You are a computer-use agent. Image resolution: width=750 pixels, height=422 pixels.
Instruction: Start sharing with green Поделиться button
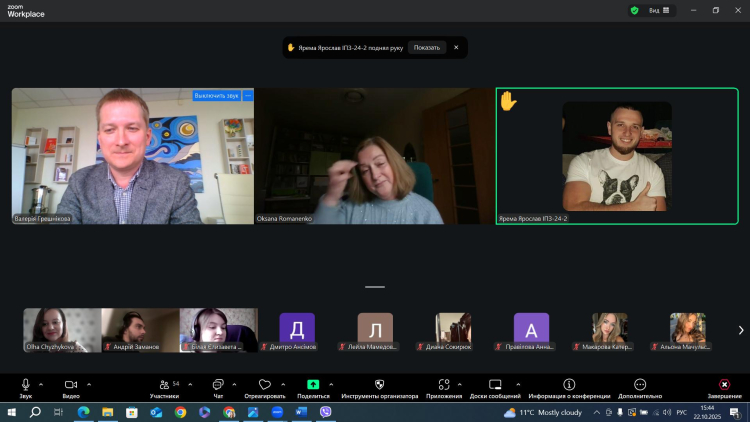[x=313, y=384]
